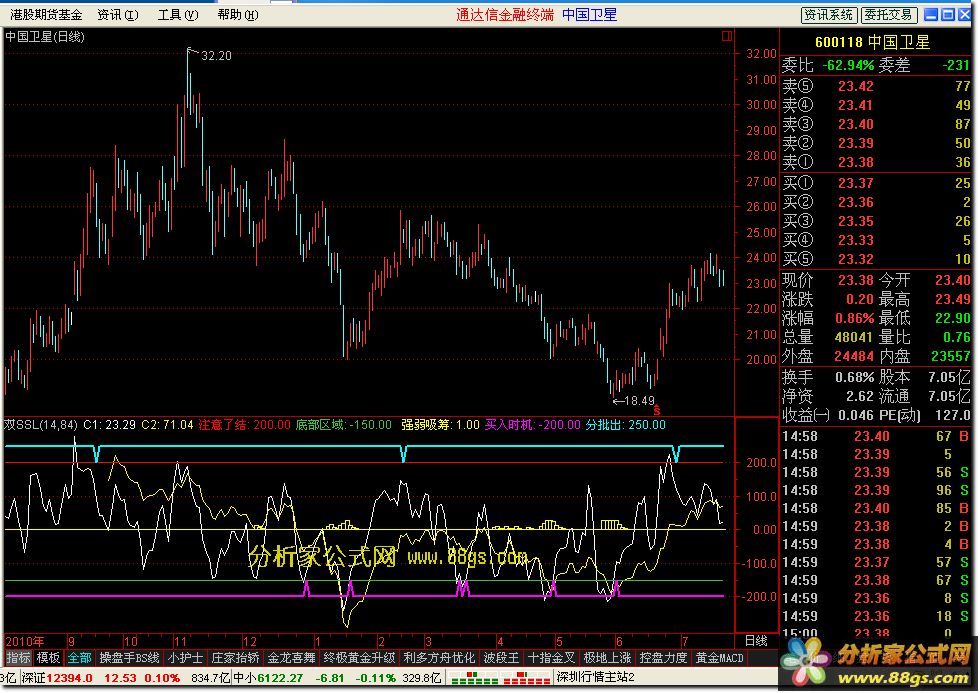This screenshot has height=693, width=980.
Task: Click the 卖⑤ price 23.42 row
Action: 876,86
